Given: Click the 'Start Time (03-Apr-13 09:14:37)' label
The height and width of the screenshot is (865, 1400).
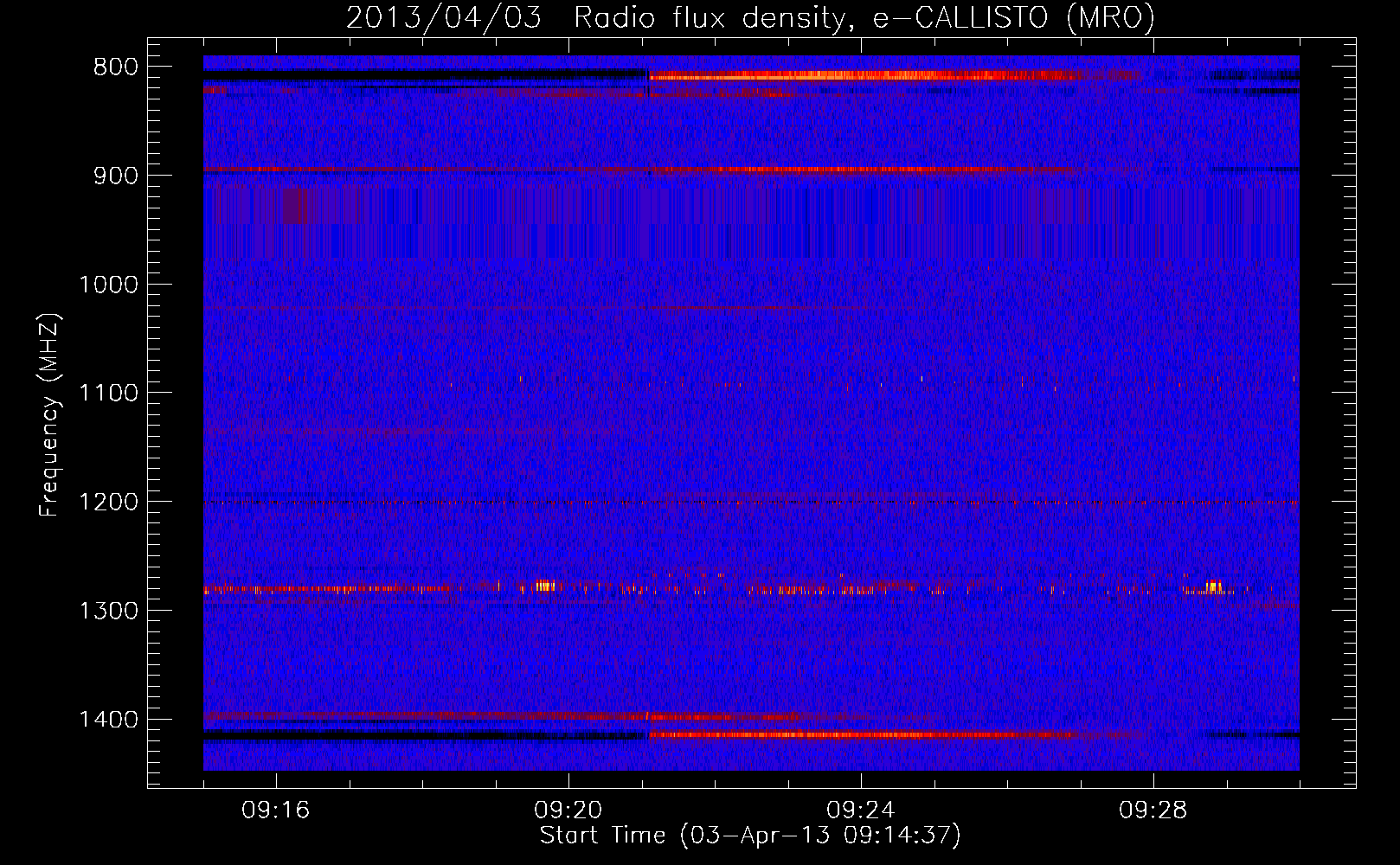Looking at the screenshot, I should [750, 836].
